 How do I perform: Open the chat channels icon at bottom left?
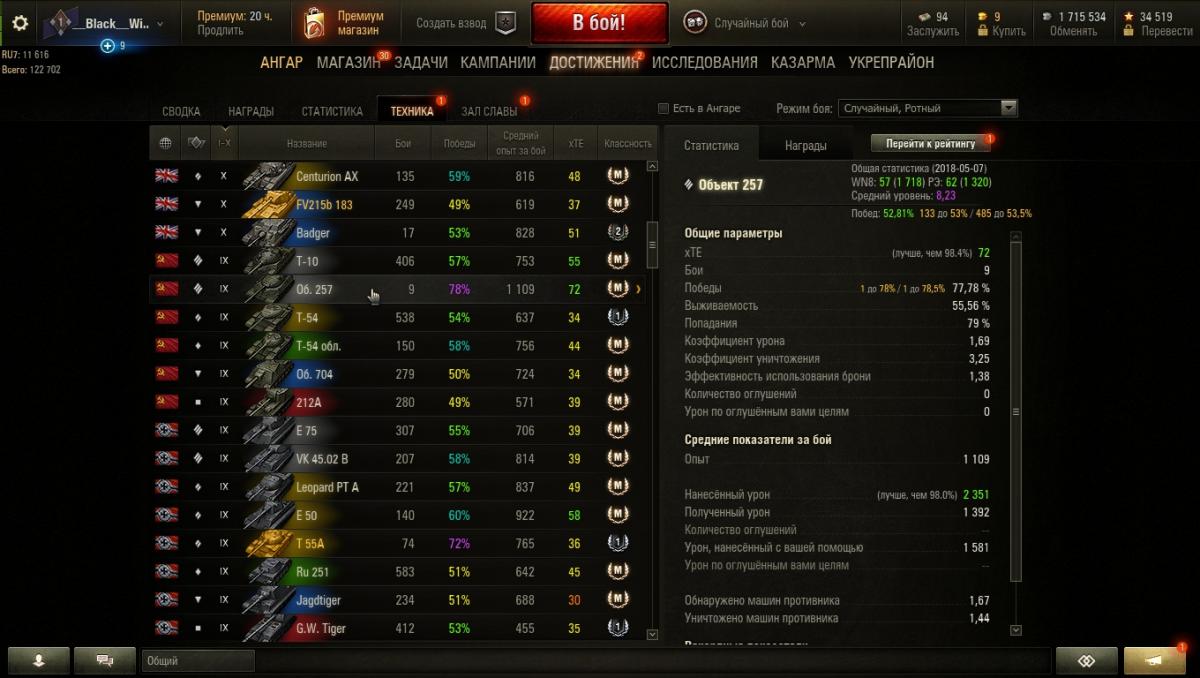104,661
